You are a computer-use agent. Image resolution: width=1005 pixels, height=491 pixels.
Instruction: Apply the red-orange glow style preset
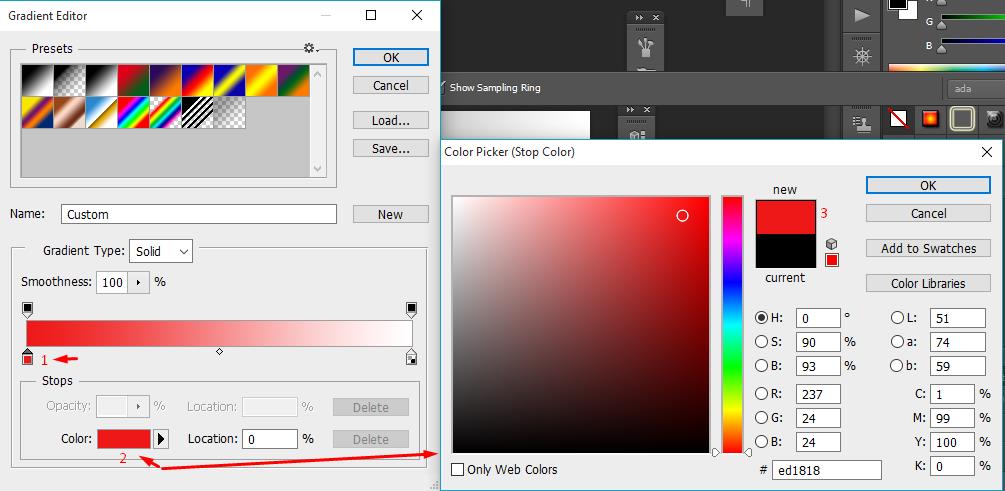(930, 119)
